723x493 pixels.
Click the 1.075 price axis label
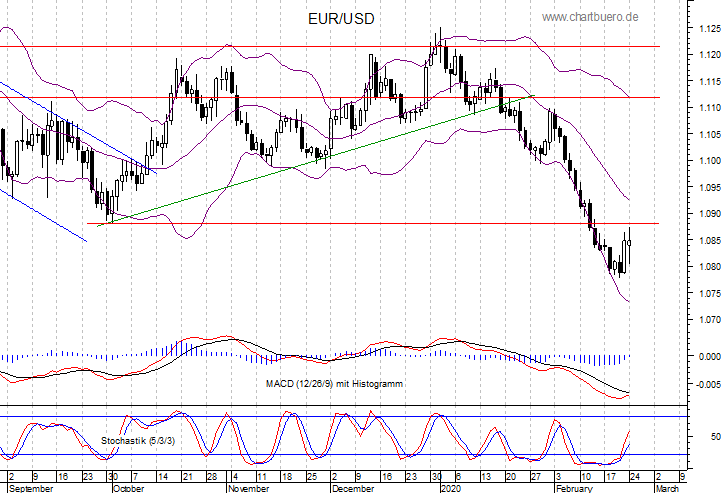coord(706,294)
